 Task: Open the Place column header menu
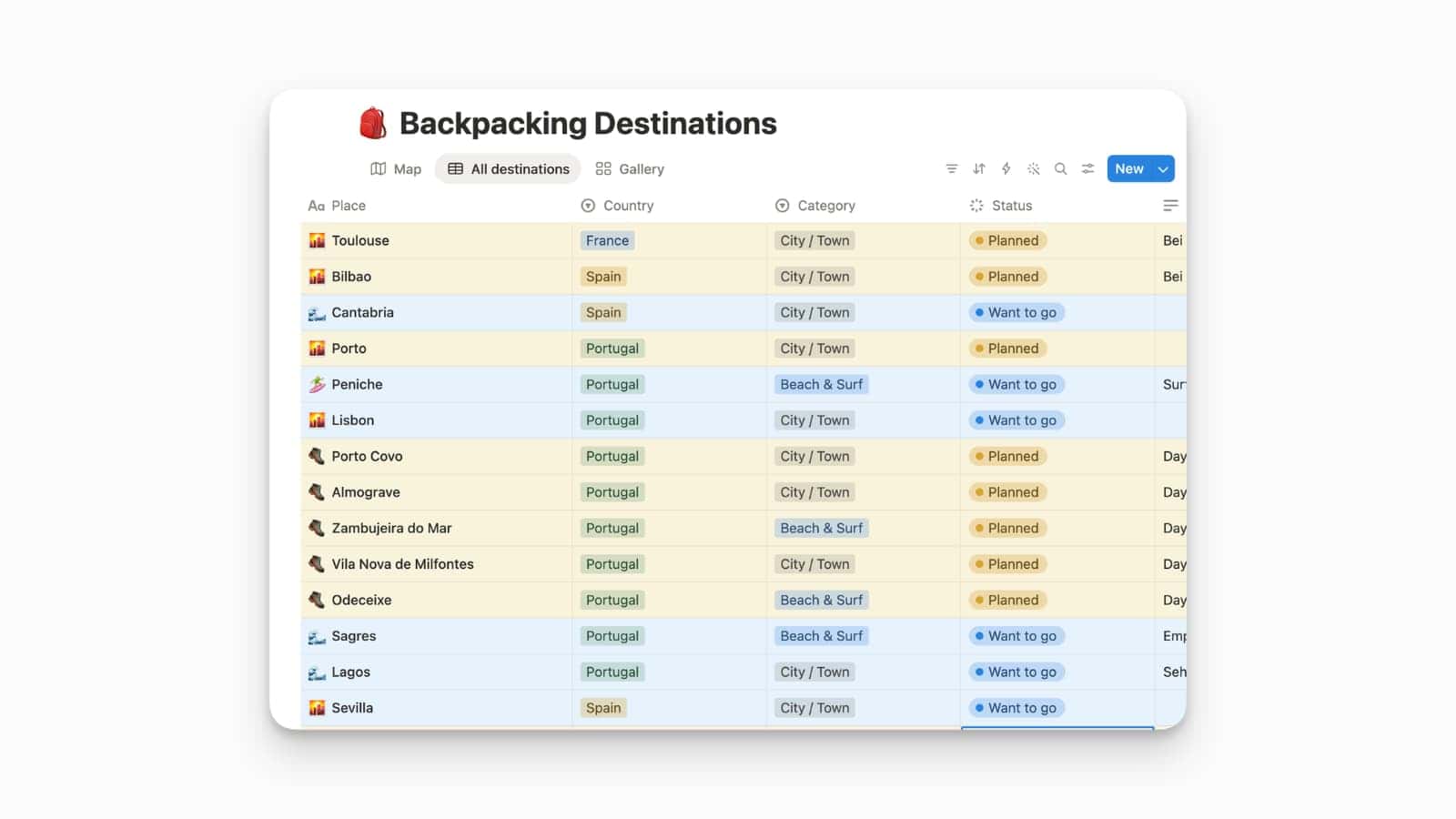click(x=337, y=206)
